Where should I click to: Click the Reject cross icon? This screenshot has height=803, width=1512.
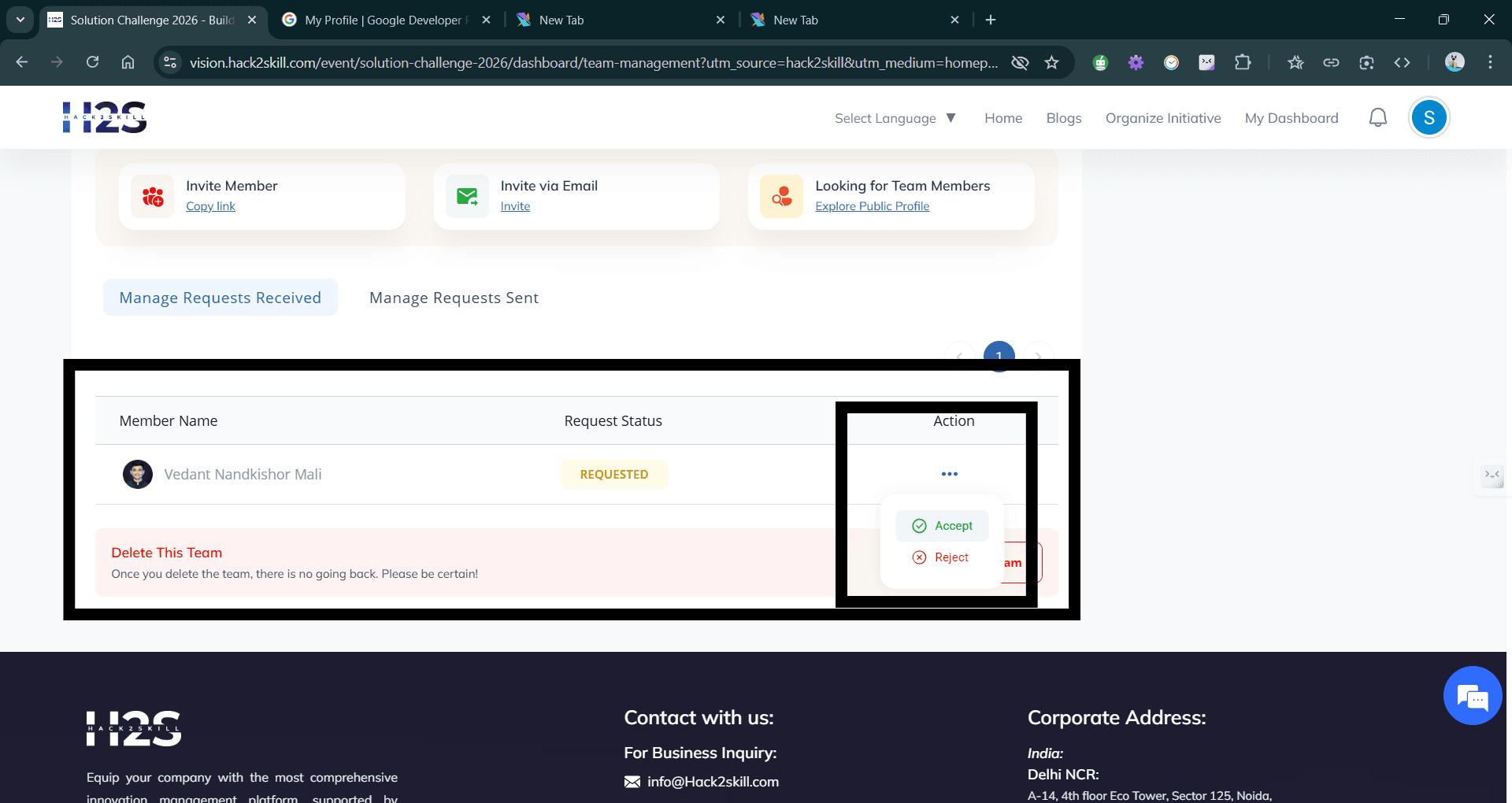tap(919, 557)
